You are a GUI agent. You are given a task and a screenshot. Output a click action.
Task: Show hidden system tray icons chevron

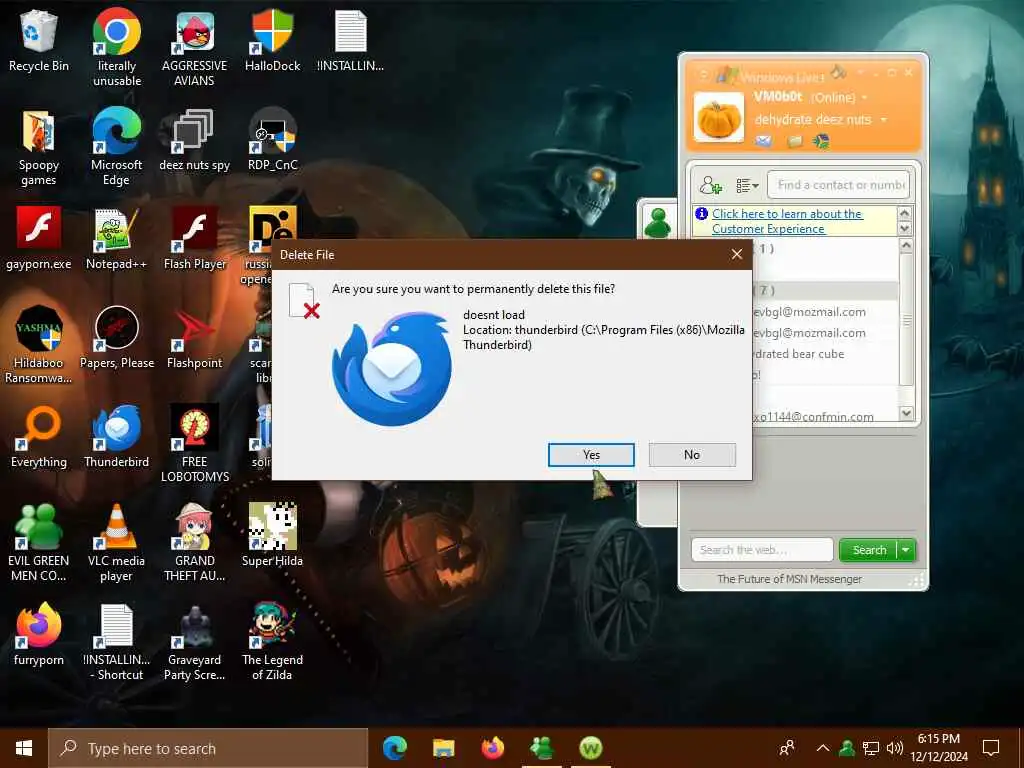click(823, 748)
